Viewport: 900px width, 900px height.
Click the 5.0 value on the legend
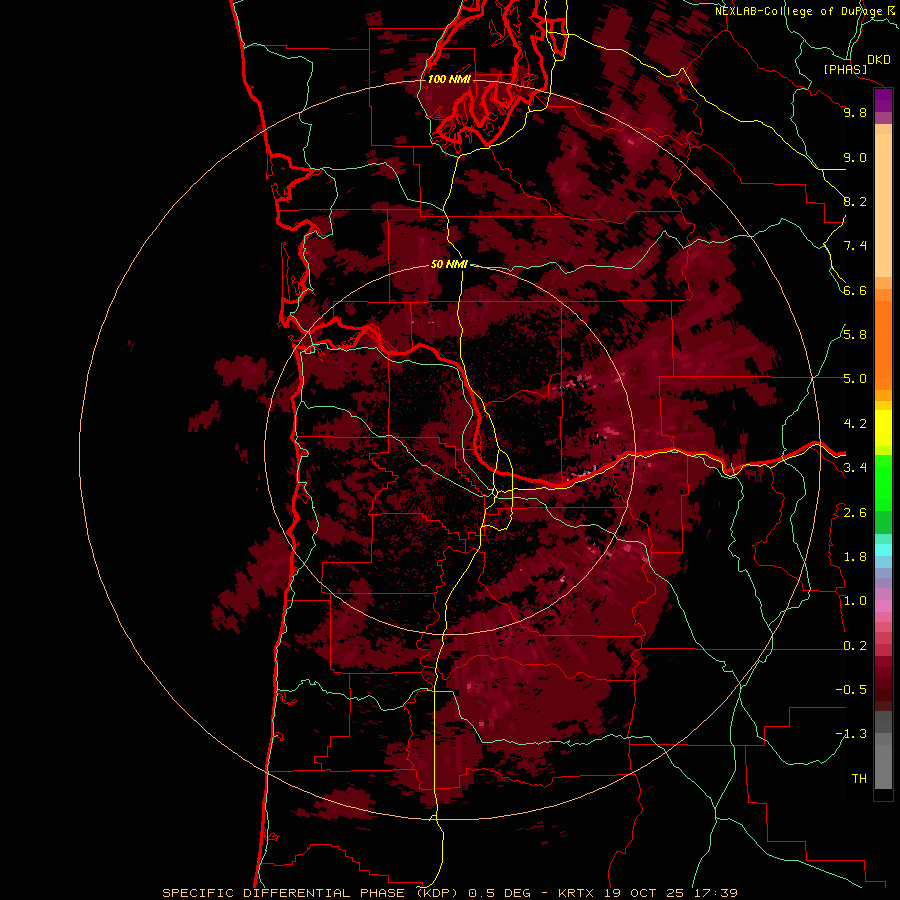855,379
